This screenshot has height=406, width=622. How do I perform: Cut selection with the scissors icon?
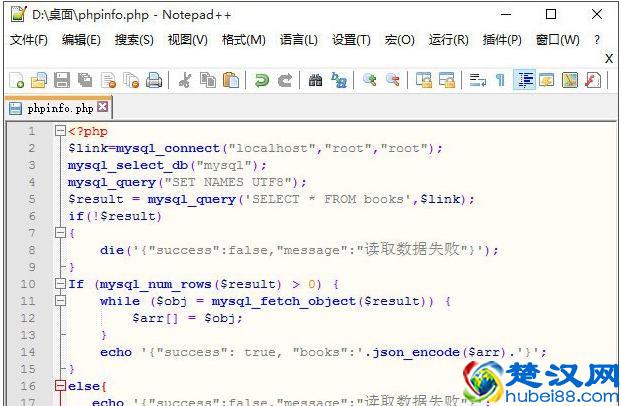[x=185, y=81]
